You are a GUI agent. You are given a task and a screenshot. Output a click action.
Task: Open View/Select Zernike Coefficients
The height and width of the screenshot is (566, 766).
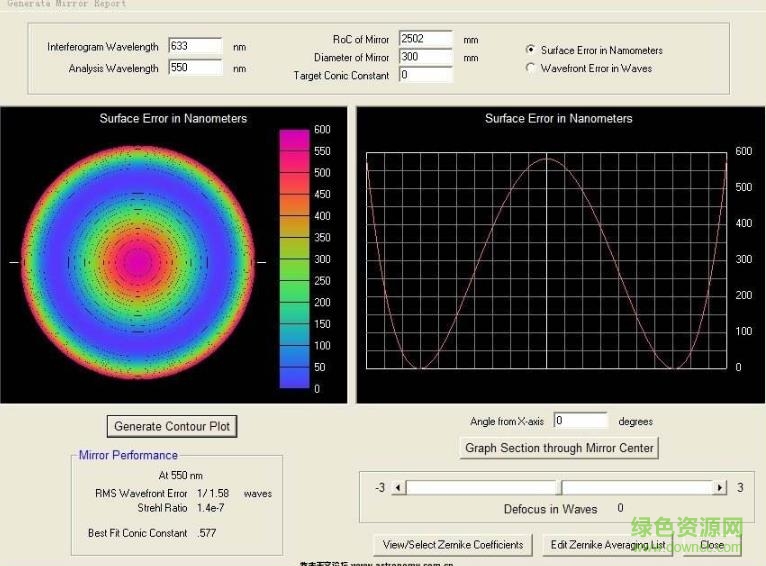click(453, 545)
